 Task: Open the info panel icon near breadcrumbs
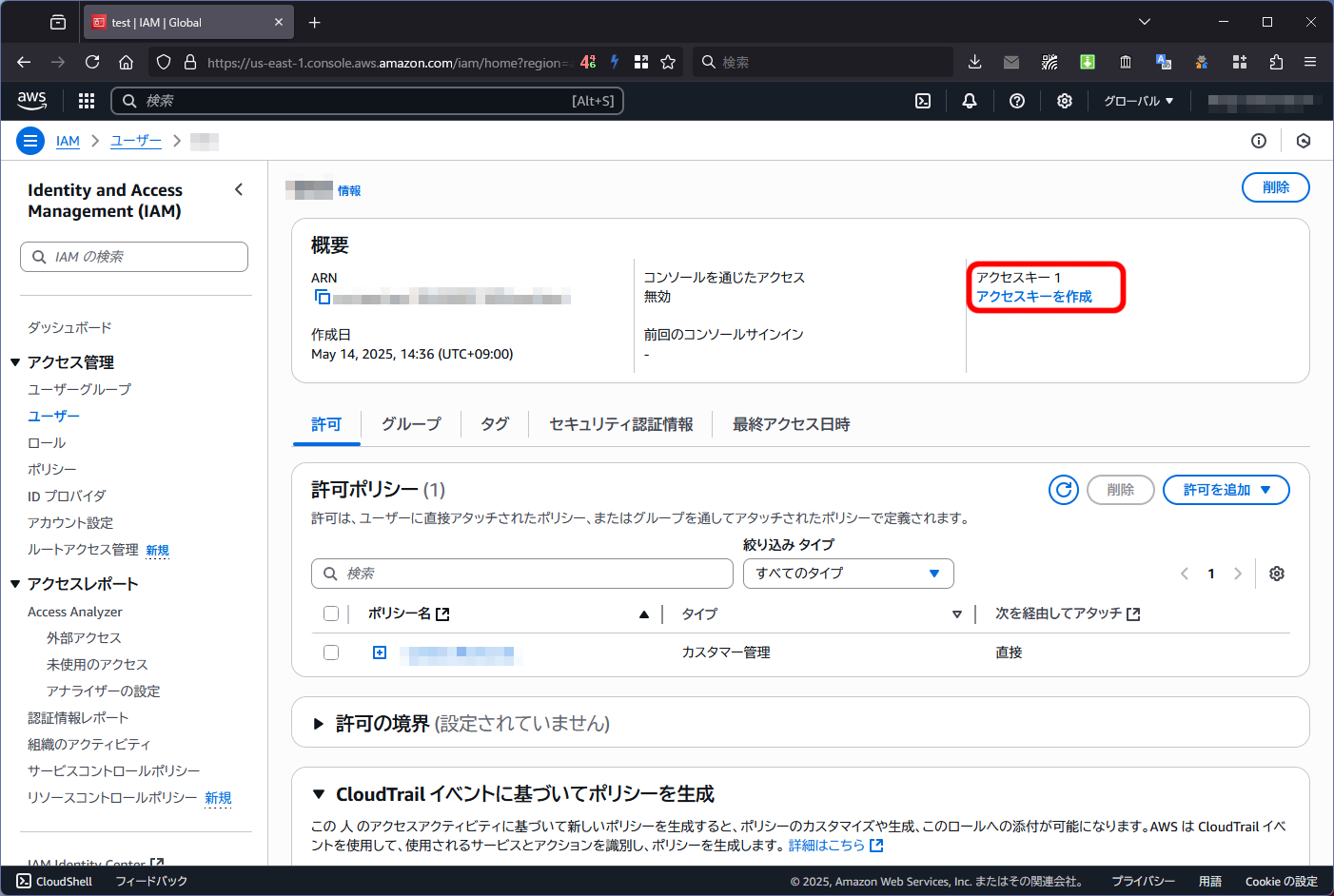coord(1259,141)
